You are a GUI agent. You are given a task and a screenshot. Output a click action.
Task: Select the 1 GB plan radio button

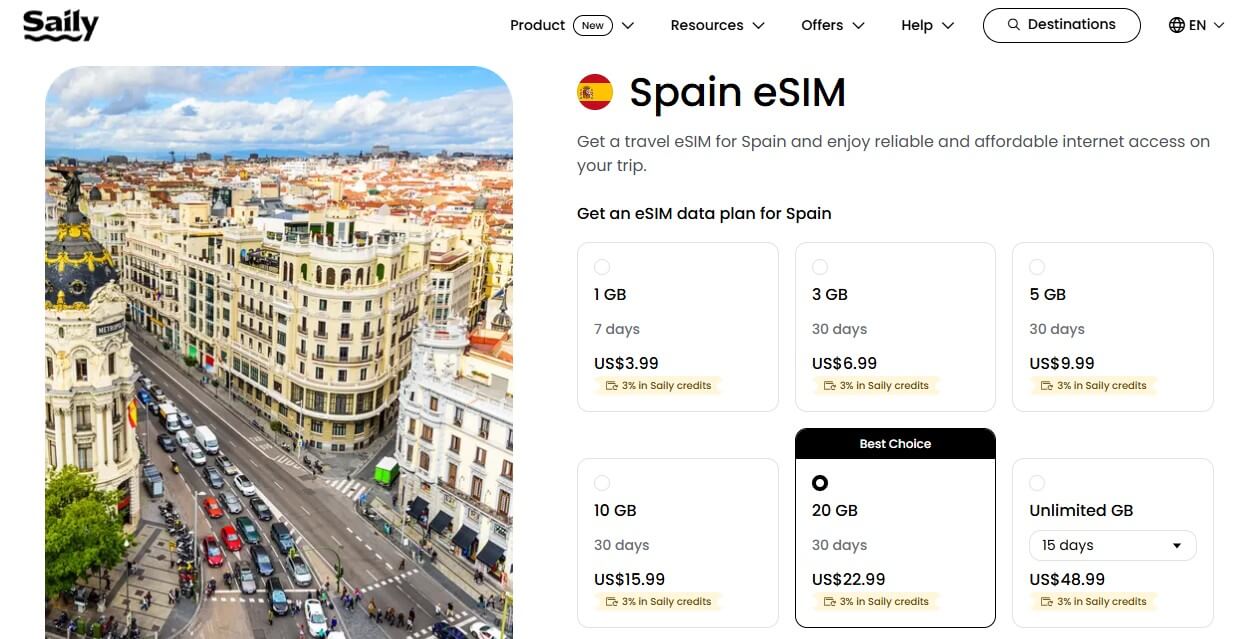(x=602, y=267)
